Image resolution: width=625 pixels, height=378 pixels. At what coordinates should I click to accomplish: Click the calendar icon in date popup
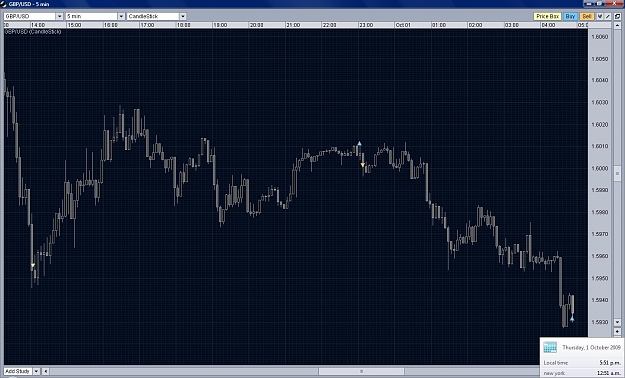click(550, 347)
